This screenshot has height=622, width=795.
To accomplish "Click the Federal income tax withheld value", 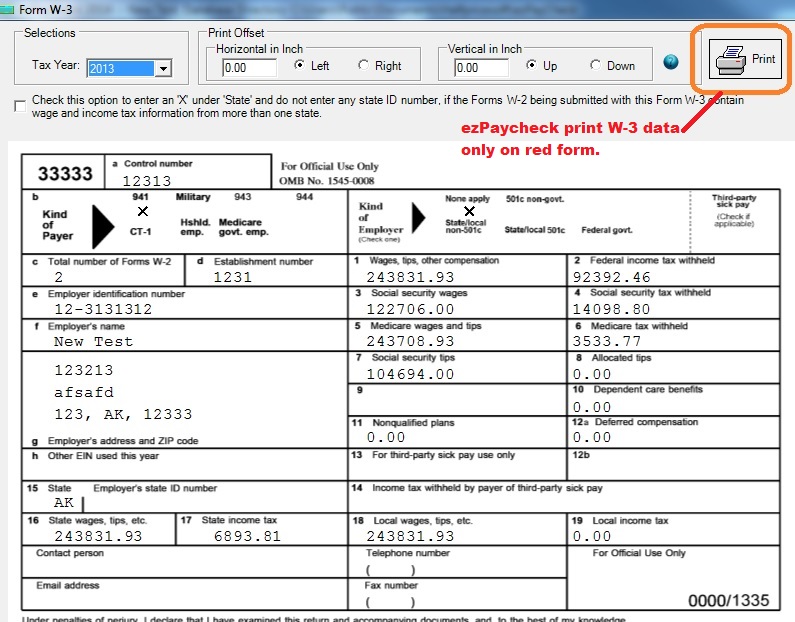I will click(x=611, y=277).
